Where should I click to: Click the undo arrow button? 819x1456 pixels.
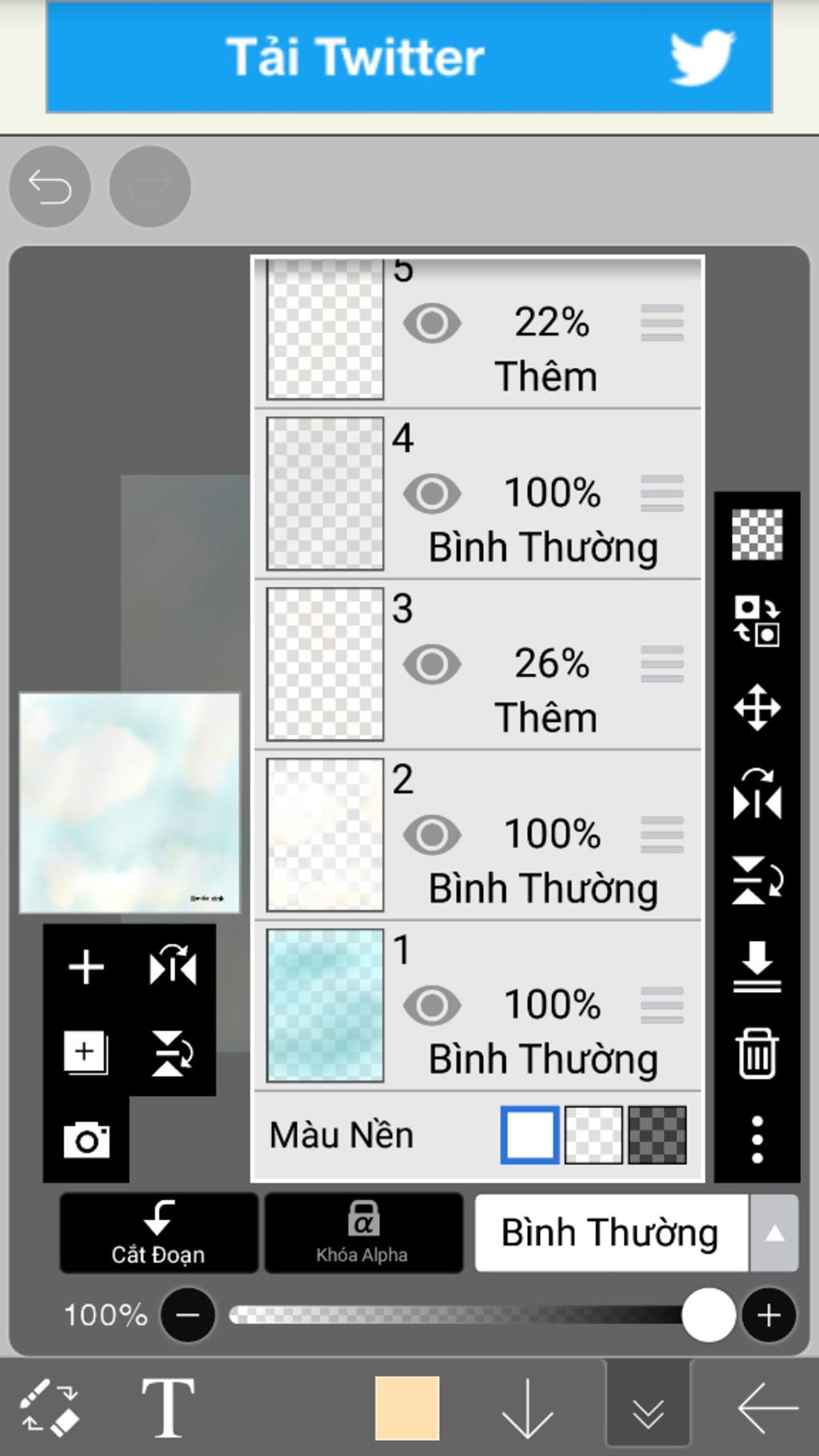pos(50,187)
